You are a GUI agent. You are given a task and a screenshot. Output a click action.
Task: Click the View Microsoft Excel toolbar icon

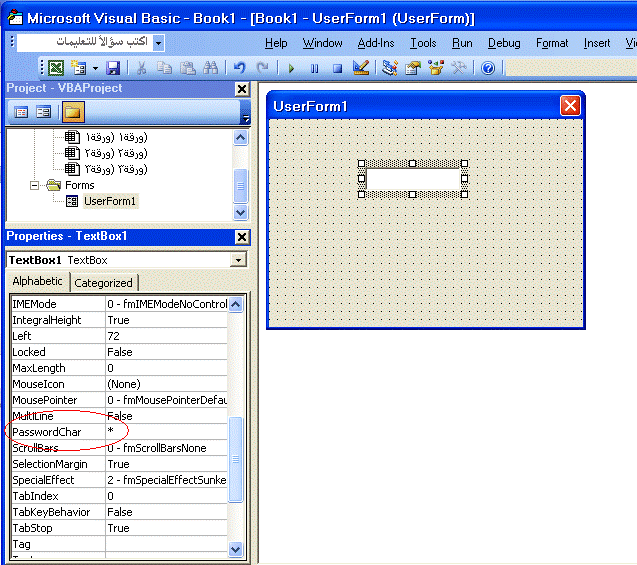pos(56,68)
